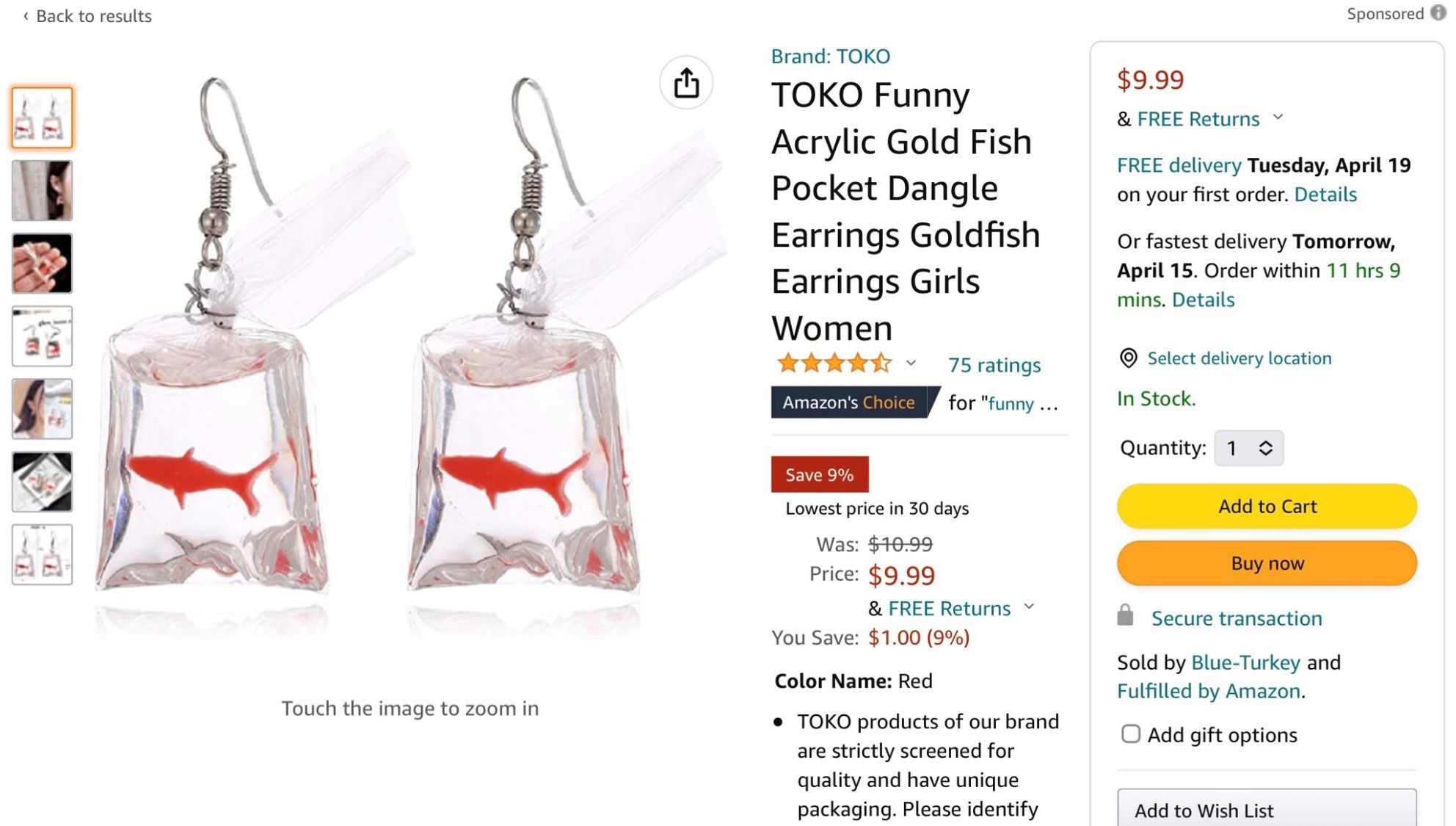
Task: Expand the star ratings chevron
Action: click(911, 363)
